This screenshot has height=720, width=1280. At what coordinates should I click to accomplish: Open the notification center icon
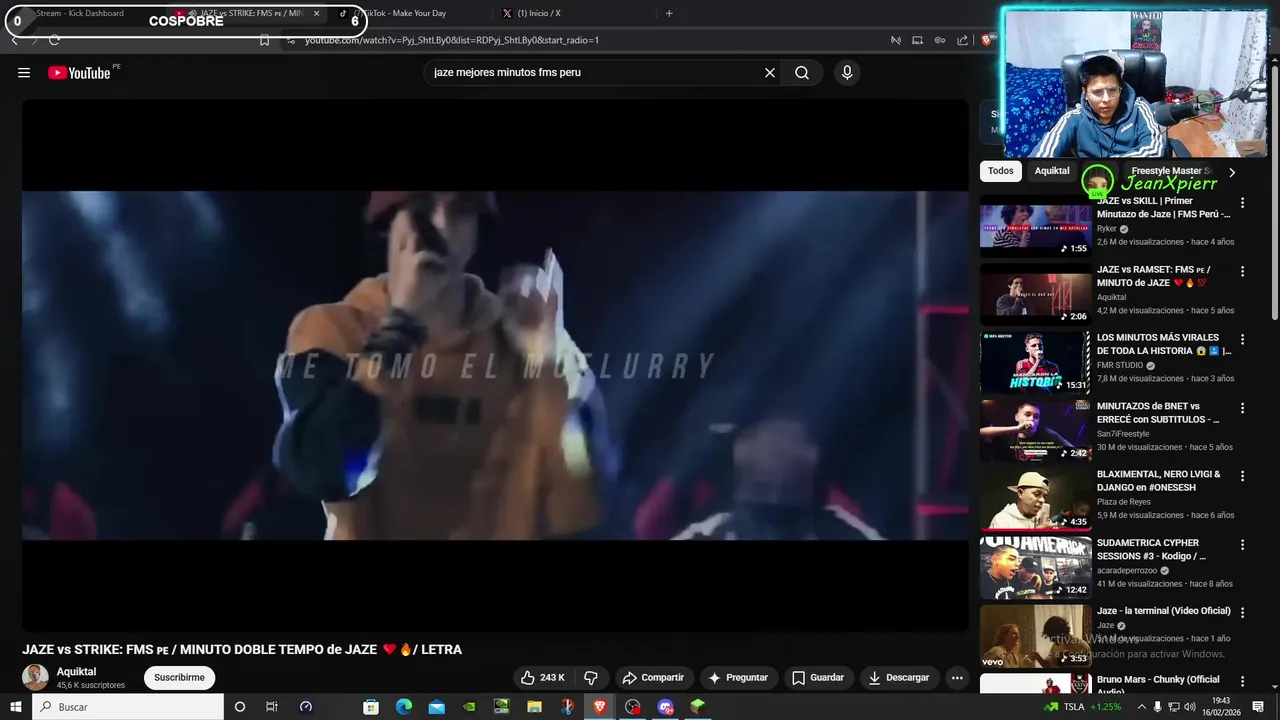coord(1258,707)
